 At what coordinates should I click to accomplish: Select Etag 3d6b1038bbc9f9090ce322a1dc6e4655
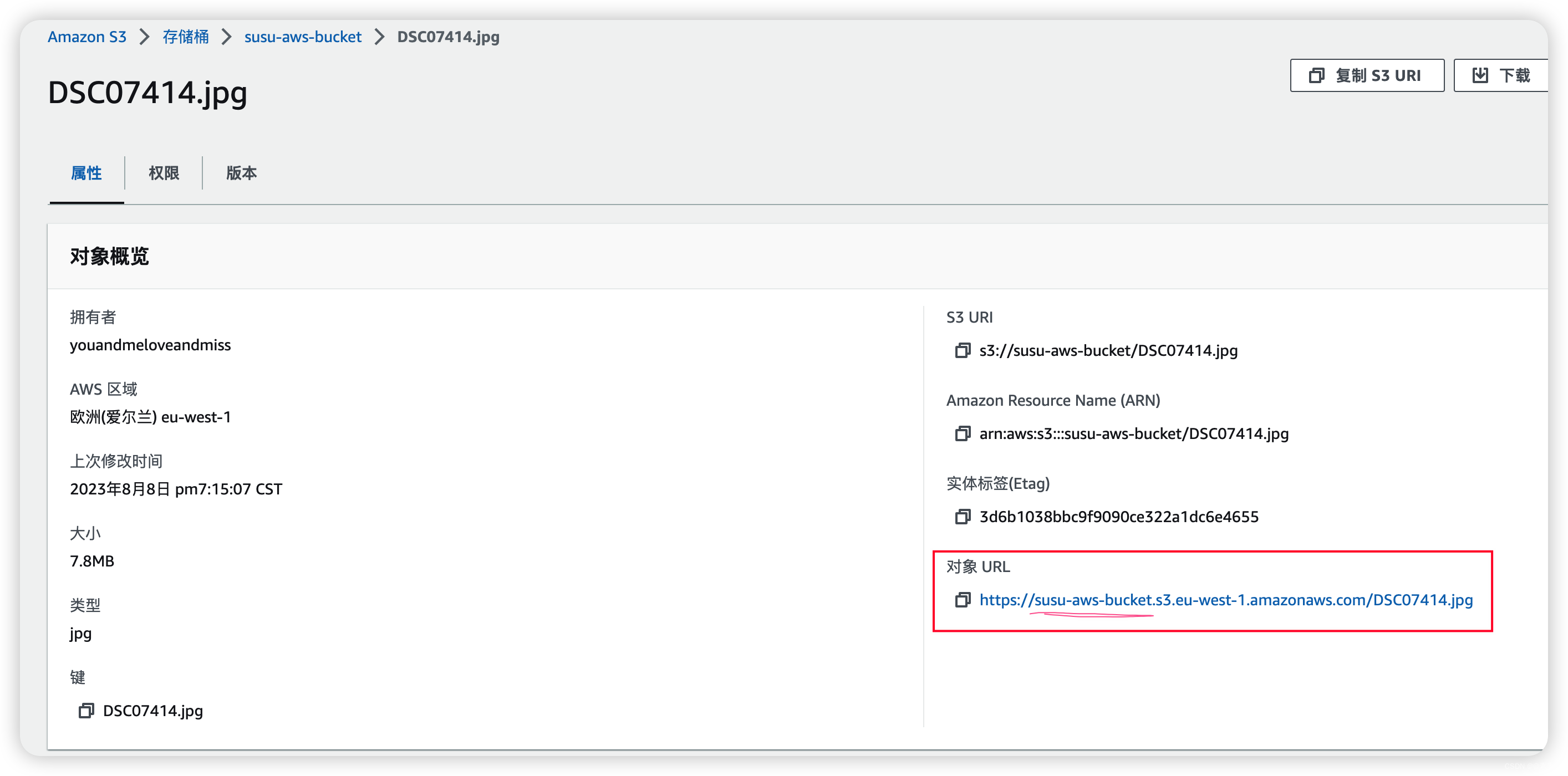pyautogui.click(x=1118, y=517)
